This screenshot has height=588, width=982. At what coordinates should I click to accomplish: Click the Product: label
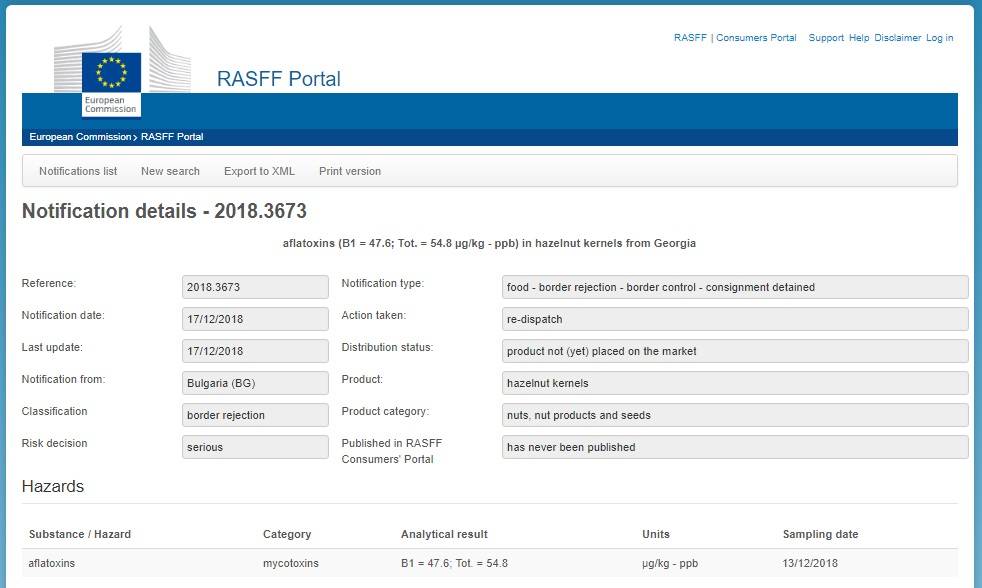[362, 379]
